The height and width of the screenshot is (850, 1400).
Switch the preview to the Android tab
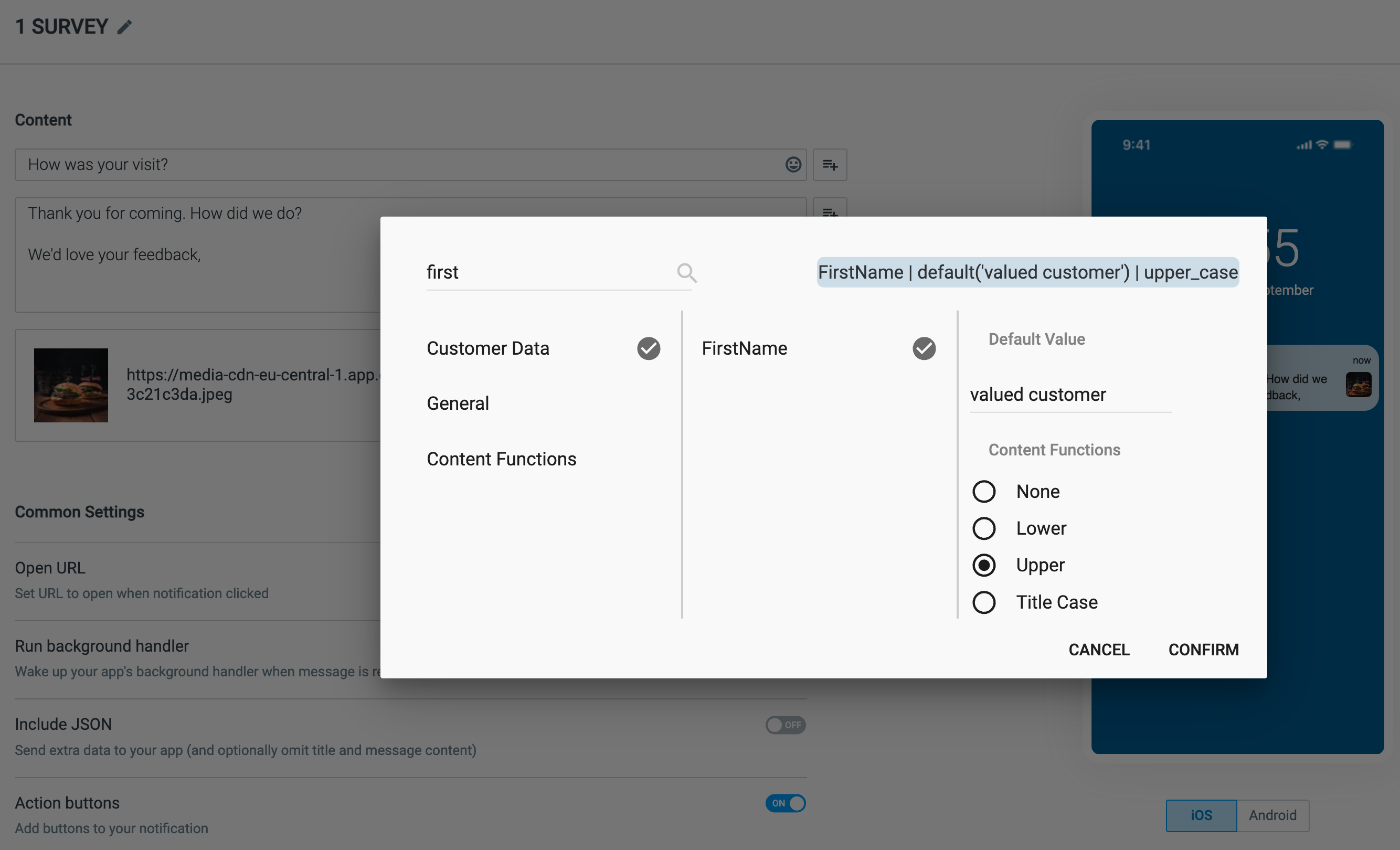(1272, 815)
